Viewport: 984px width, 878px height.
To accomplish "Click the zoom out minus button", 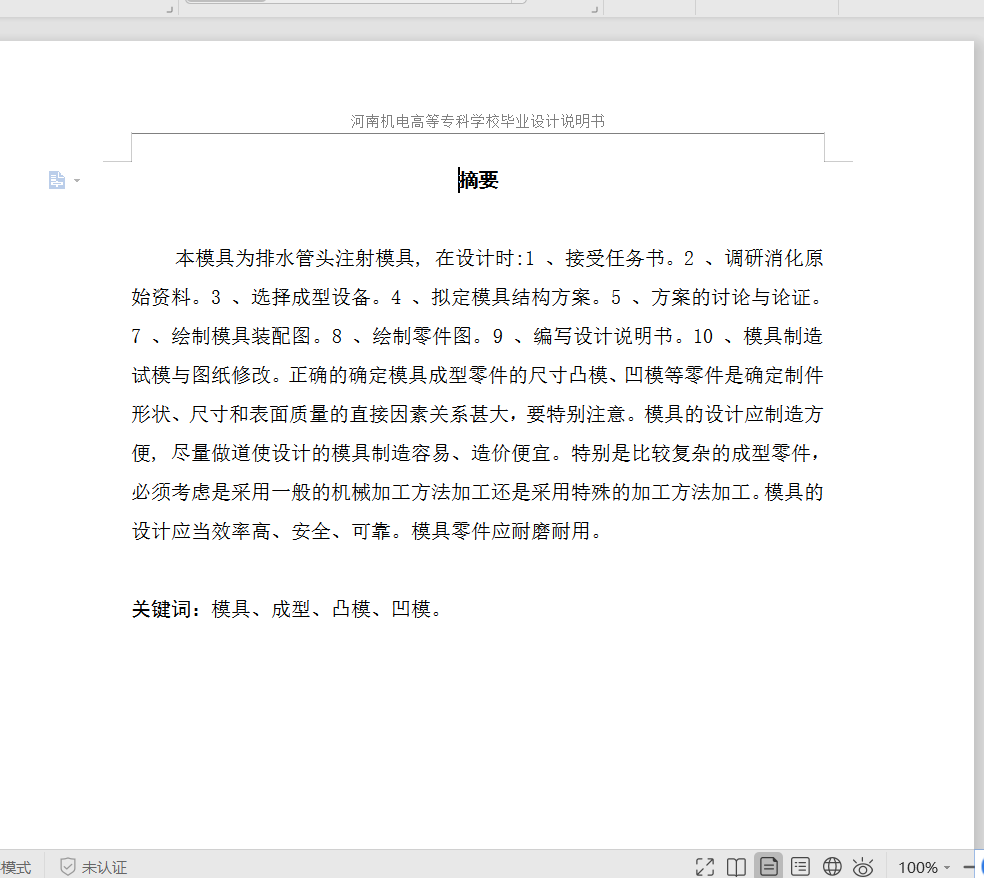I will [968, 867].
